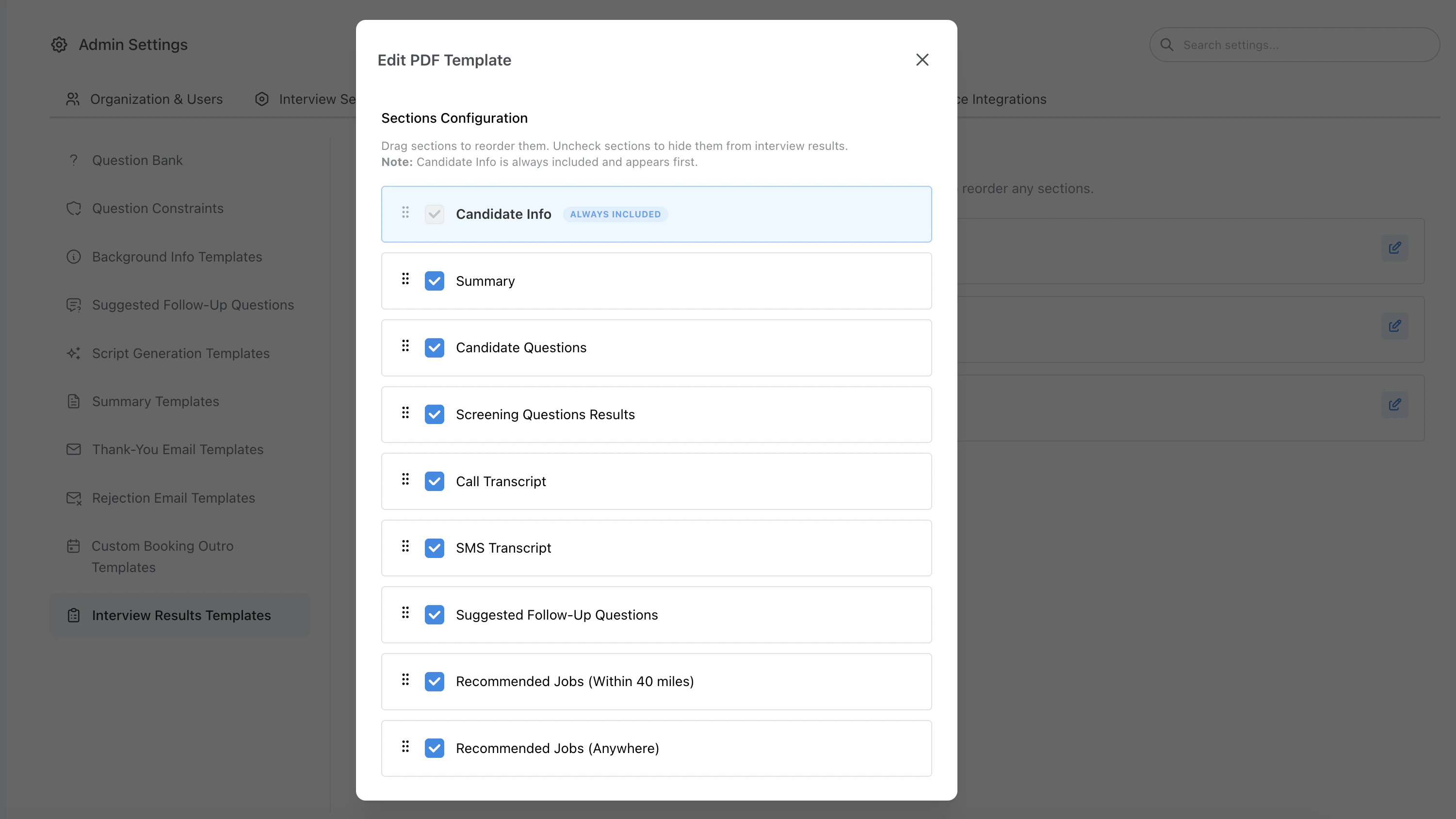This screenshot has width=1456, height=819.
Task: Toggle the Suggested Follow-Up Questions checkbox in dialog
Action: coord(434,615)
